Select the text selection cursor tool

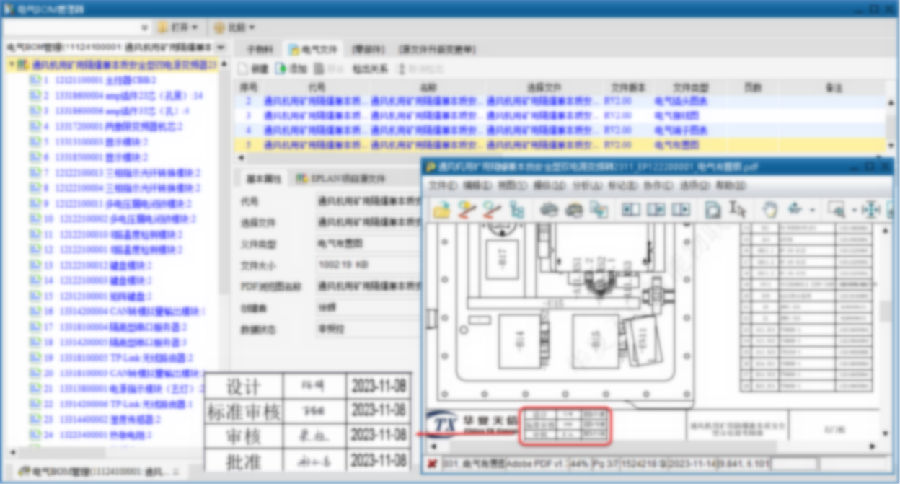(x=738, y=210)
